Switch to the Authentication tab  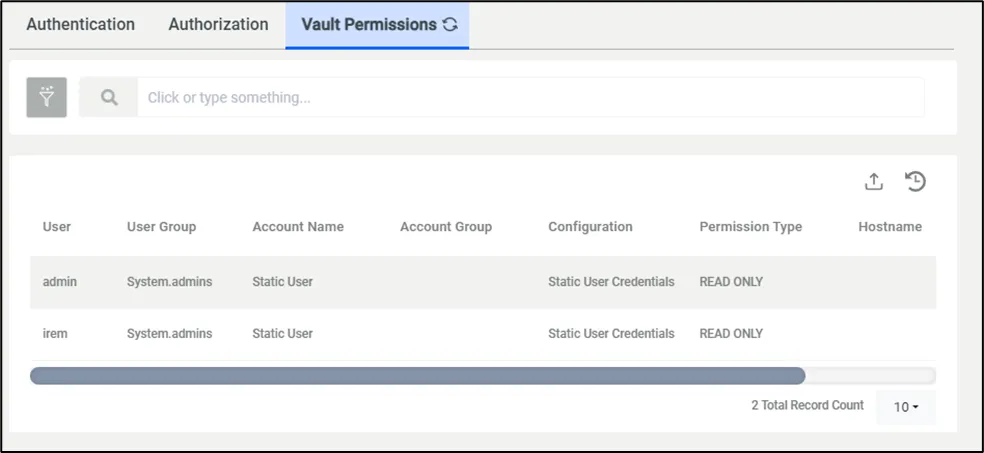pos(80,24)
